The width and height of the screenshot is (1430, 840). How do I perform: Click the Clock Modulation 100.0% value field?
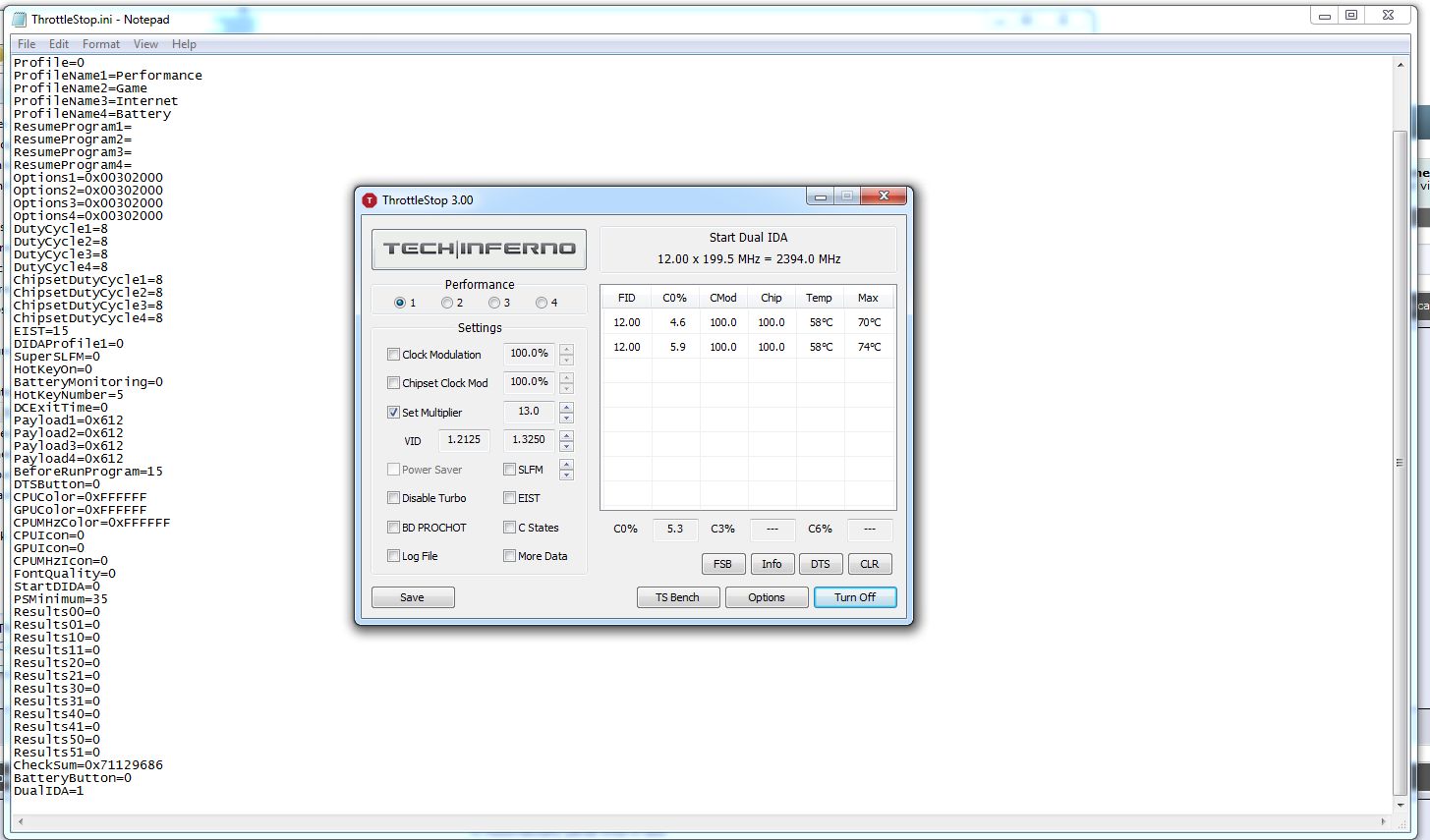tap(530, 354)
